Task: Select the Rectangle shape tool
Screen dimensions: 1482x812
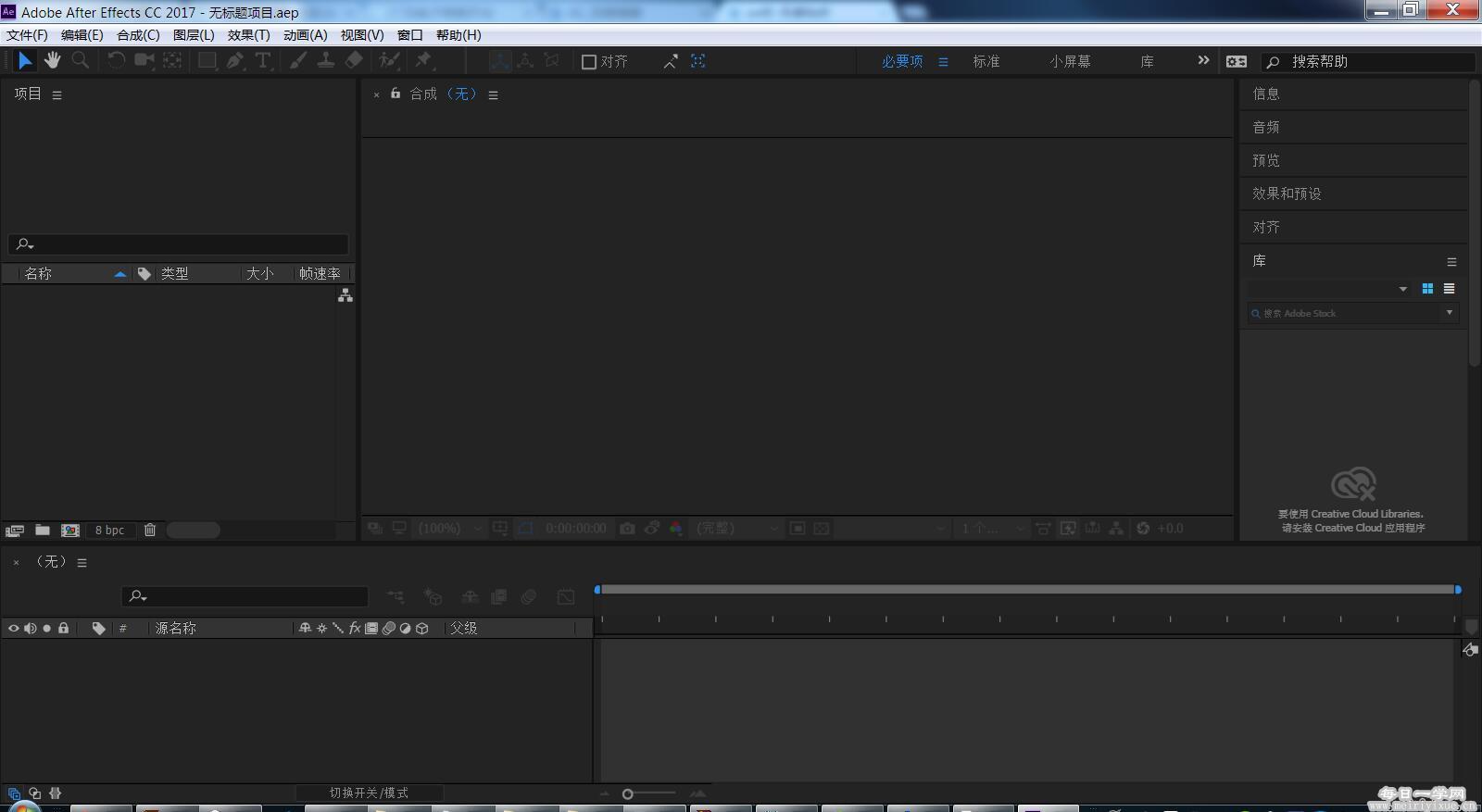Action: (207, 61)
